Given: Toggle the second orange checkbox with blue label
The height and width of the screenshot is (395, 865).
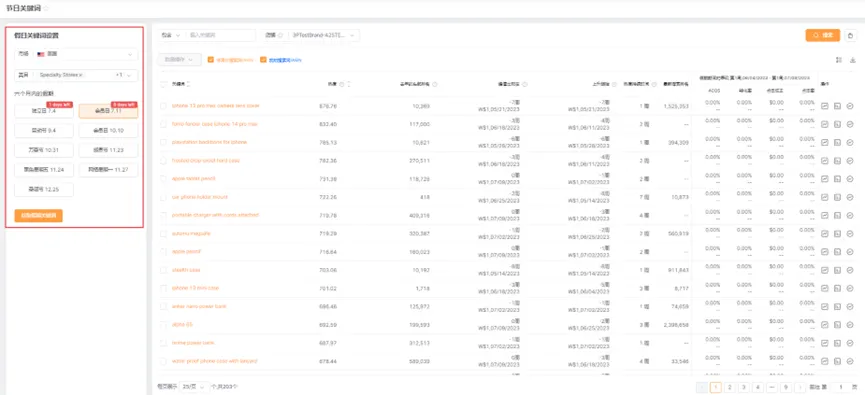Looking at the screenshot, I should [x=263, y=60].
